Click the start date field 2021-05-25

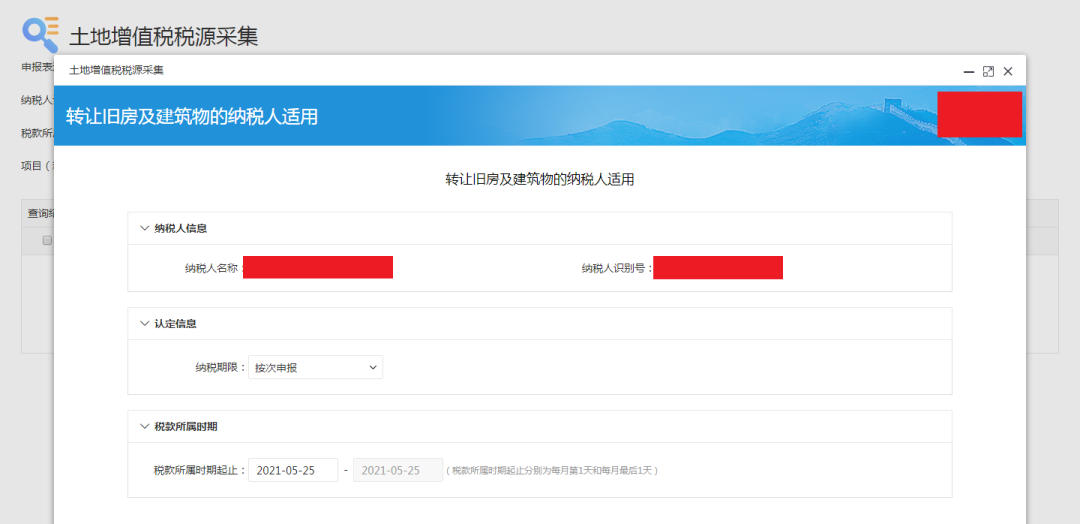pyautogui.click(x=293, y=470)
